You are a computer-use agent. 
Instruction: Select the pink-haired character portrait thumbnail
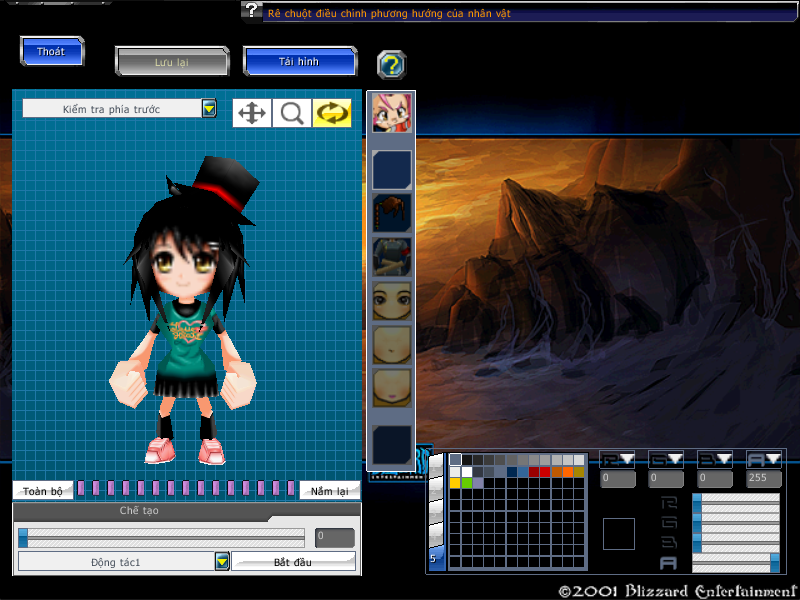[391, 113]
